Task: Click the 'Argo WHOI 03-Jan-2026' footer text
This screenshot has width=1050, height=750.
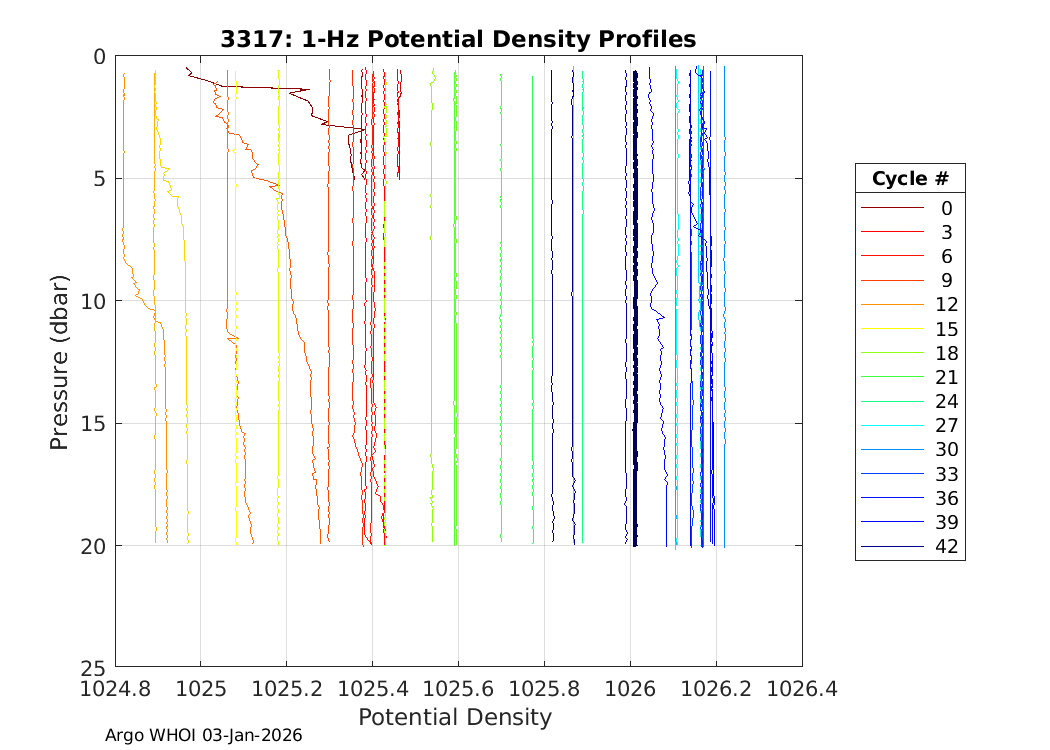Action: [203, 736]
